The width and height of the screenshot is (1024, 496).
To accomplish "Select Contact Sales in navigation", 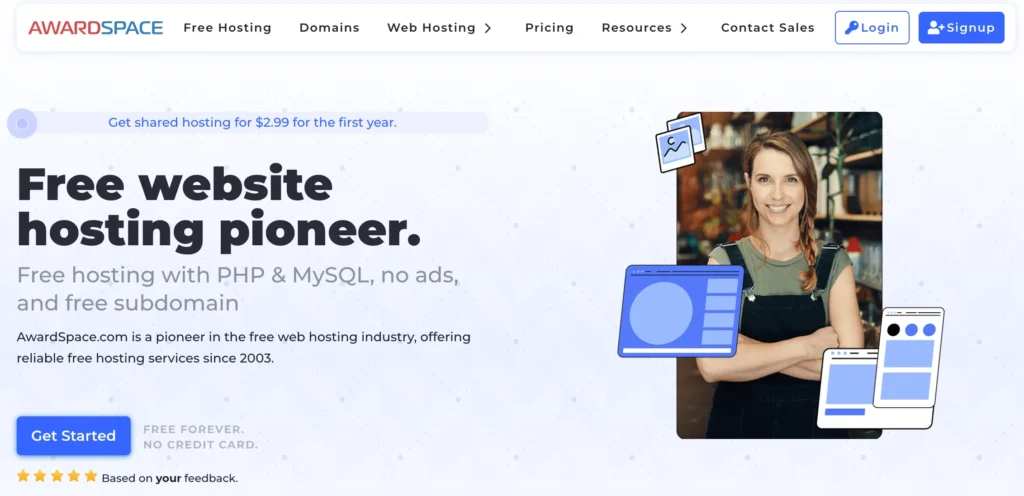I will click(x=767, y=27).
